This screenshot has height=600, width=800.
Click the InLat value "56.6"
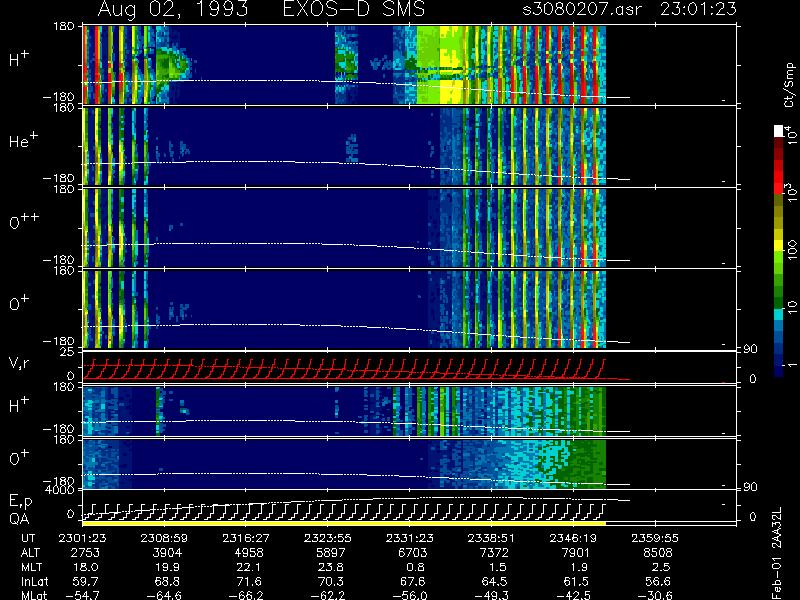658,581
